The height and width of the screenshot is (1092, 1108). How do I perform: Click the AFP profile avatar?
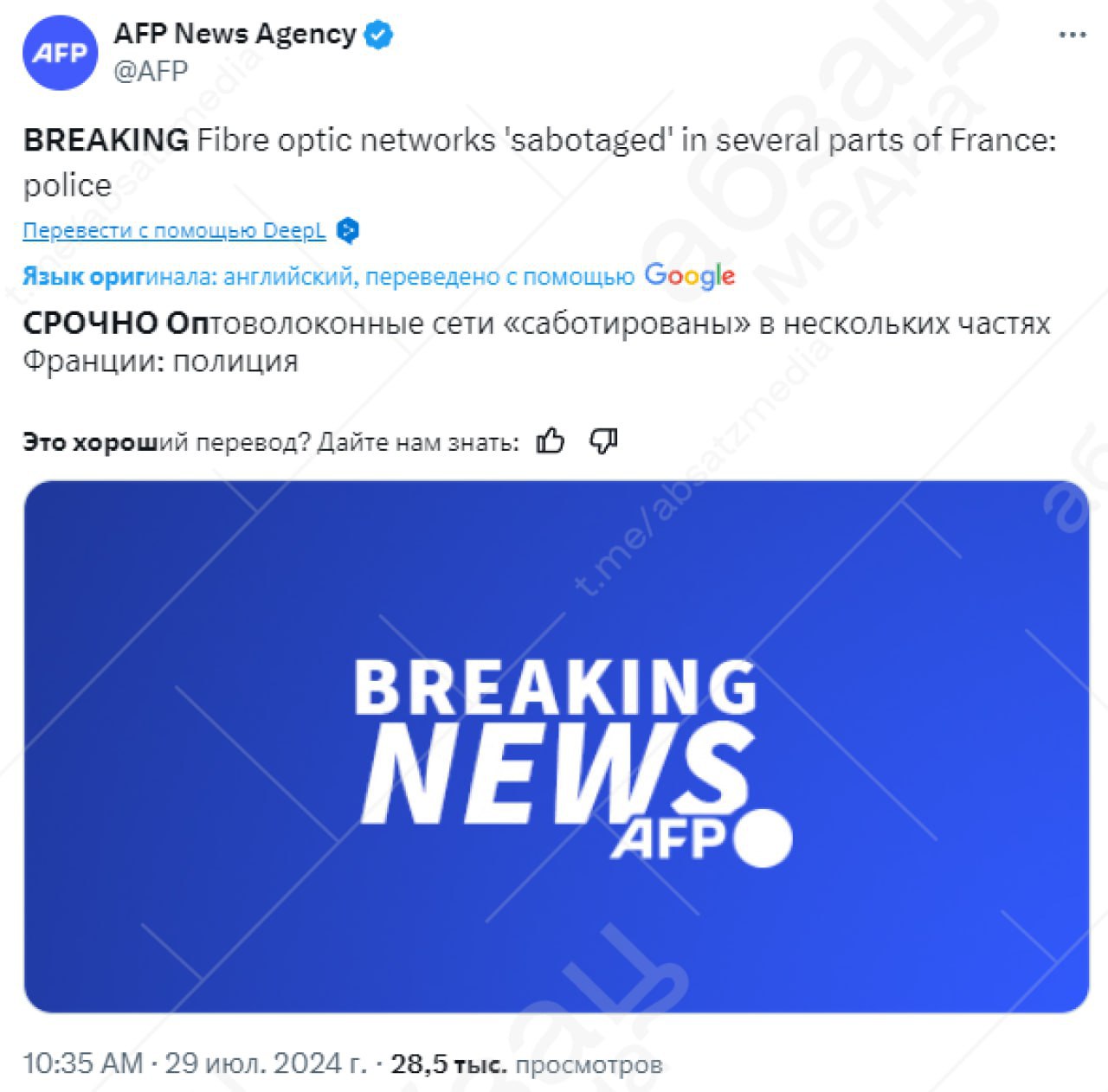[60, 53]
